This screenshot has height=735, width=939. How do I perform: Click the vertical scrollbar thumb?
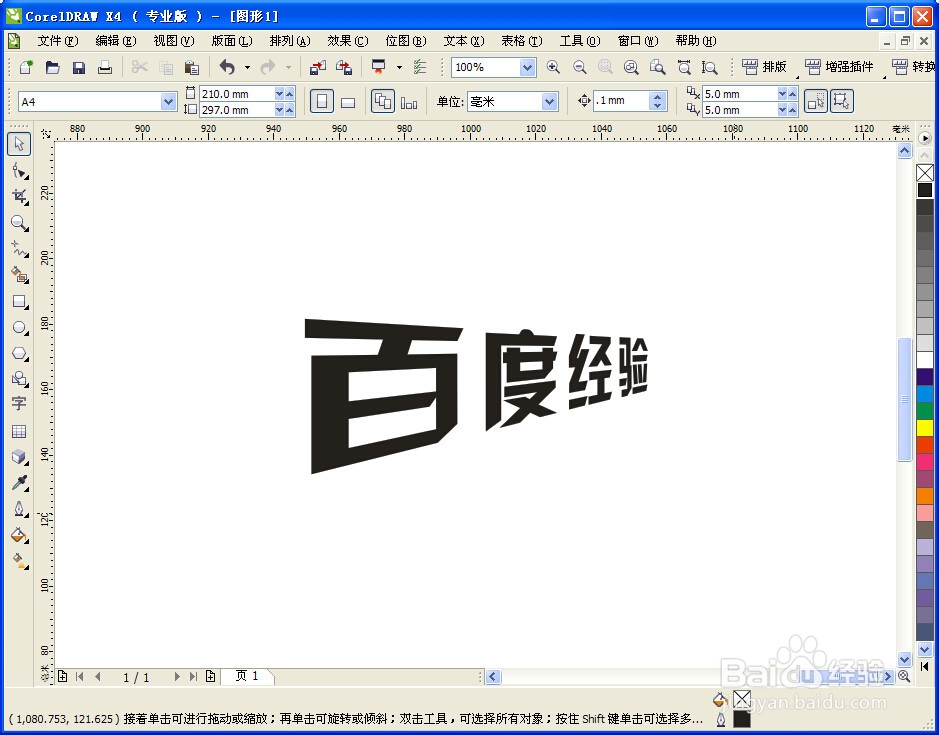click(904, 399)
